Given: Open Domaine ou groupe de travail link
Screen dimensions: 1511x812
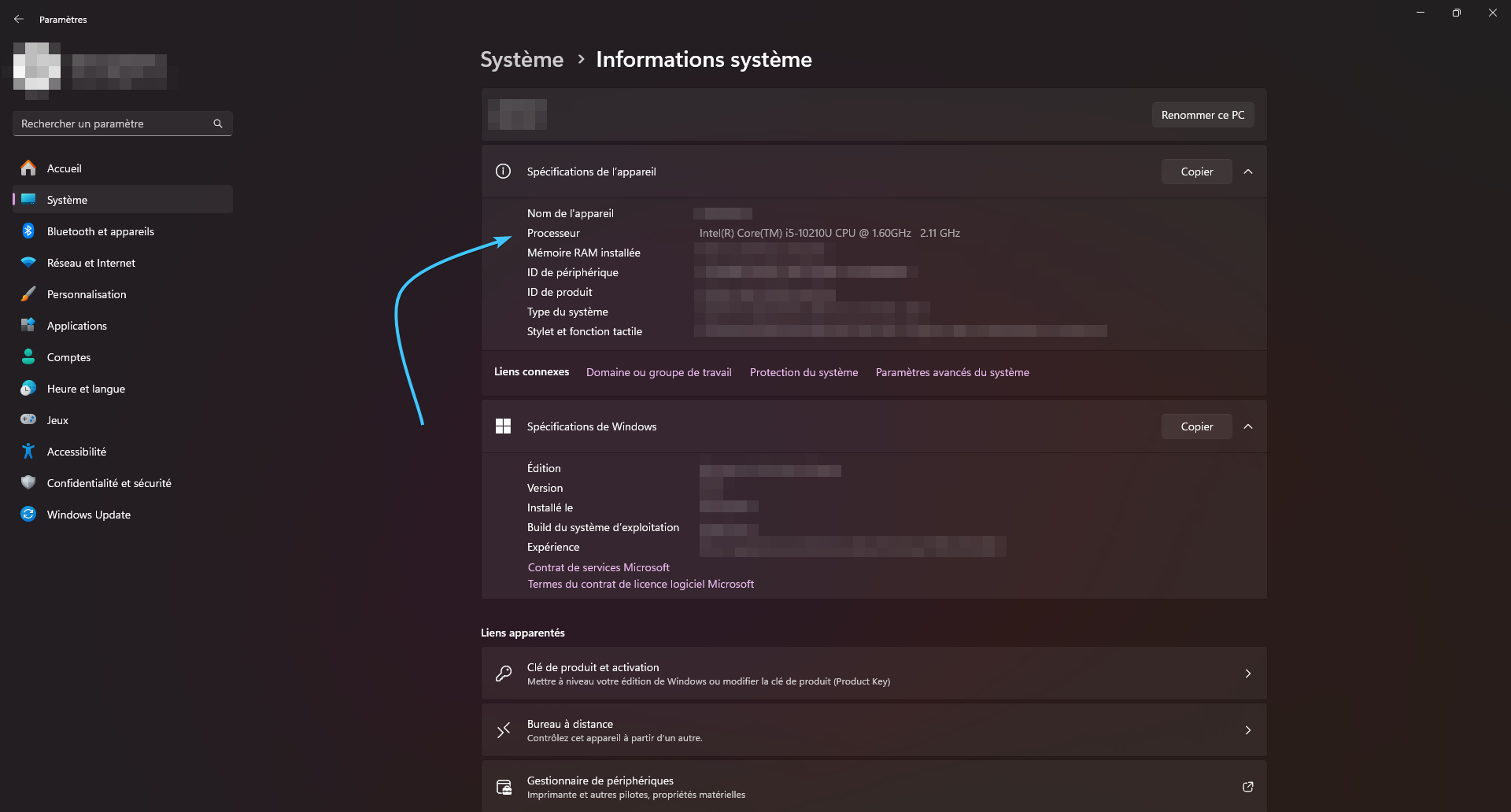Looking at the screenshot, I should 659,372.
